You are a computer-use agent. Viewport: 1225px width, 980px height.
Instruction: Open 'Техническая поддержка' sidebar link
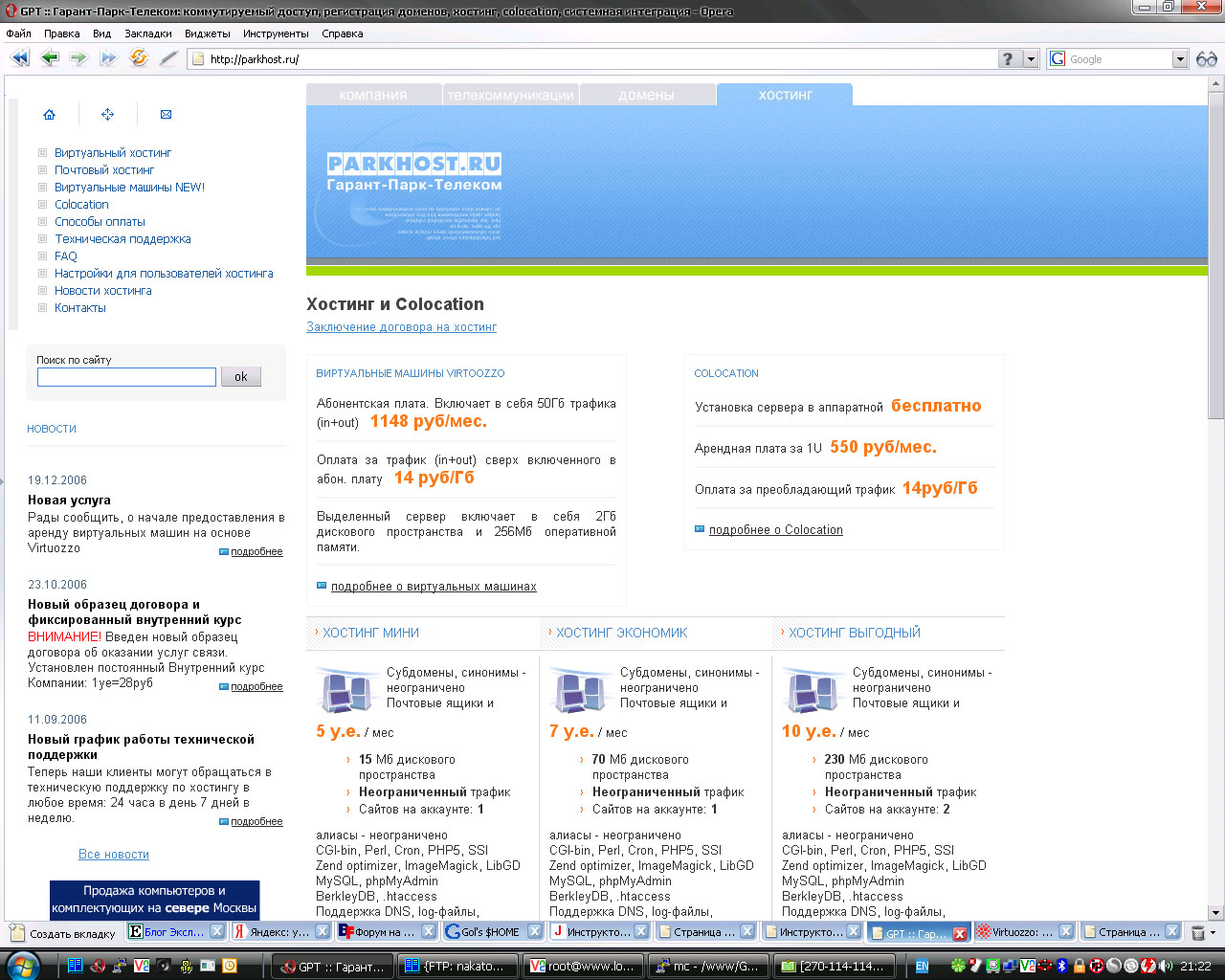pyautogui.click(x=122, y=238)
